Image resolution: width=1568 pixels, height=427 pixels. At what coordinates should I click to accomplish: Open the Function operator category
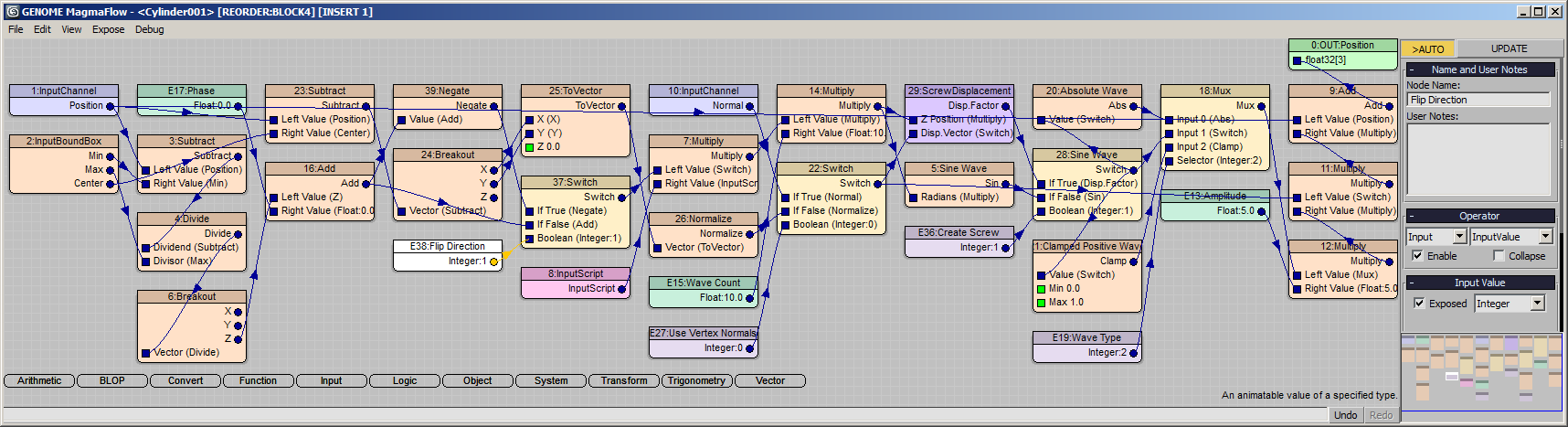[259, 380]
